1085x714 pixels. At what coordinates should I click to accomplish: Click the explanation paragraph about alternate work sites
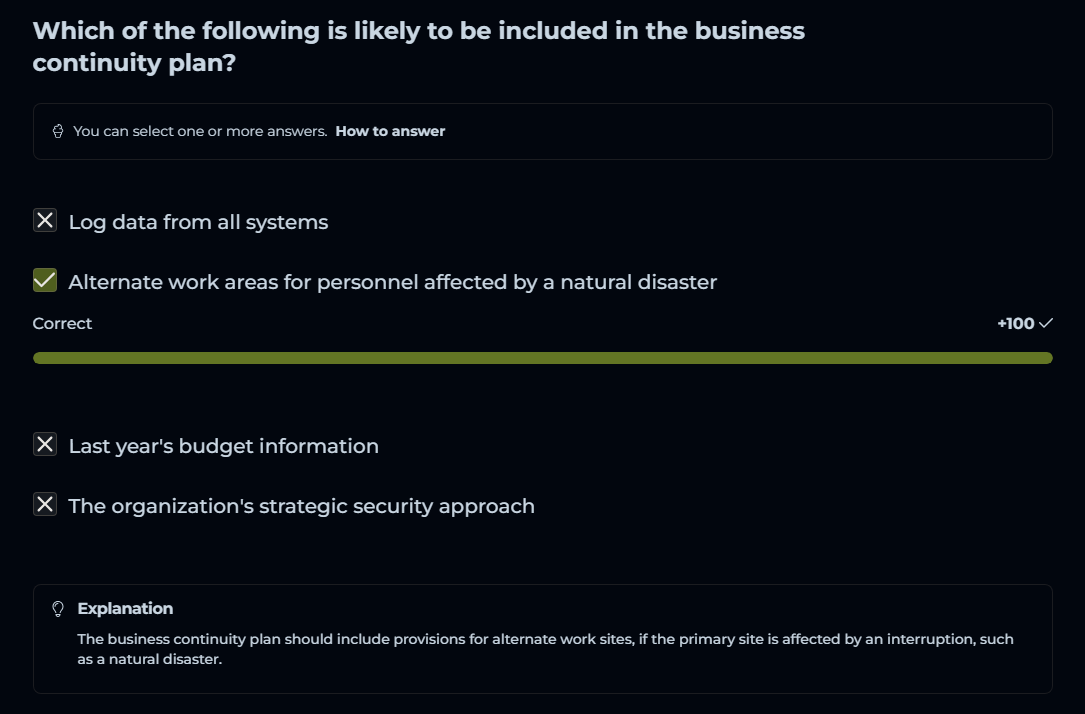pyautogui.click(x=545, y=649)
